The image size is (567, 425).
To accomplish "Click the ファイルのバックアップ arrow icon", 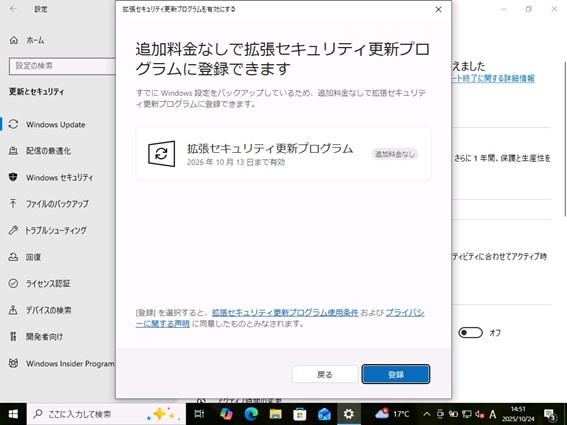I will 13,204.
